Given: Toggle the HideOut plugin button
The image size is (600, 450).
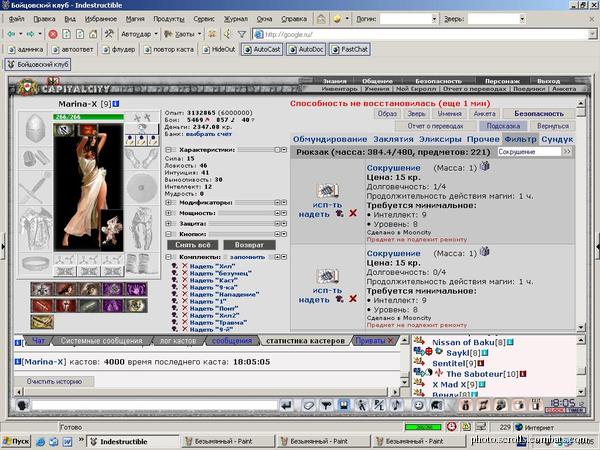Looking at the screenshot, I should click(219, 49).
